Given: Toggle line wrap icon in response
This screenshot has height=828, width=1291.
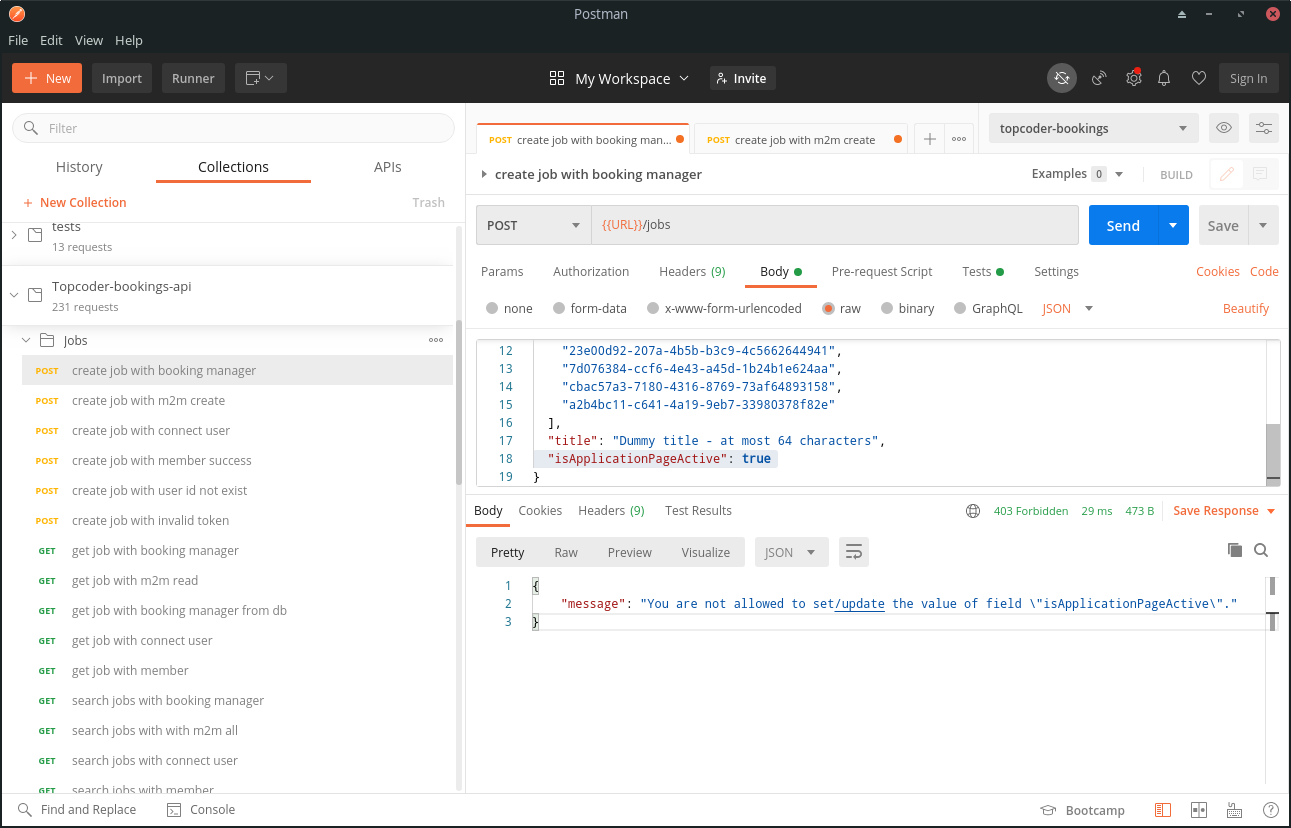Looking at the screenshot, I should coord(853,552).
